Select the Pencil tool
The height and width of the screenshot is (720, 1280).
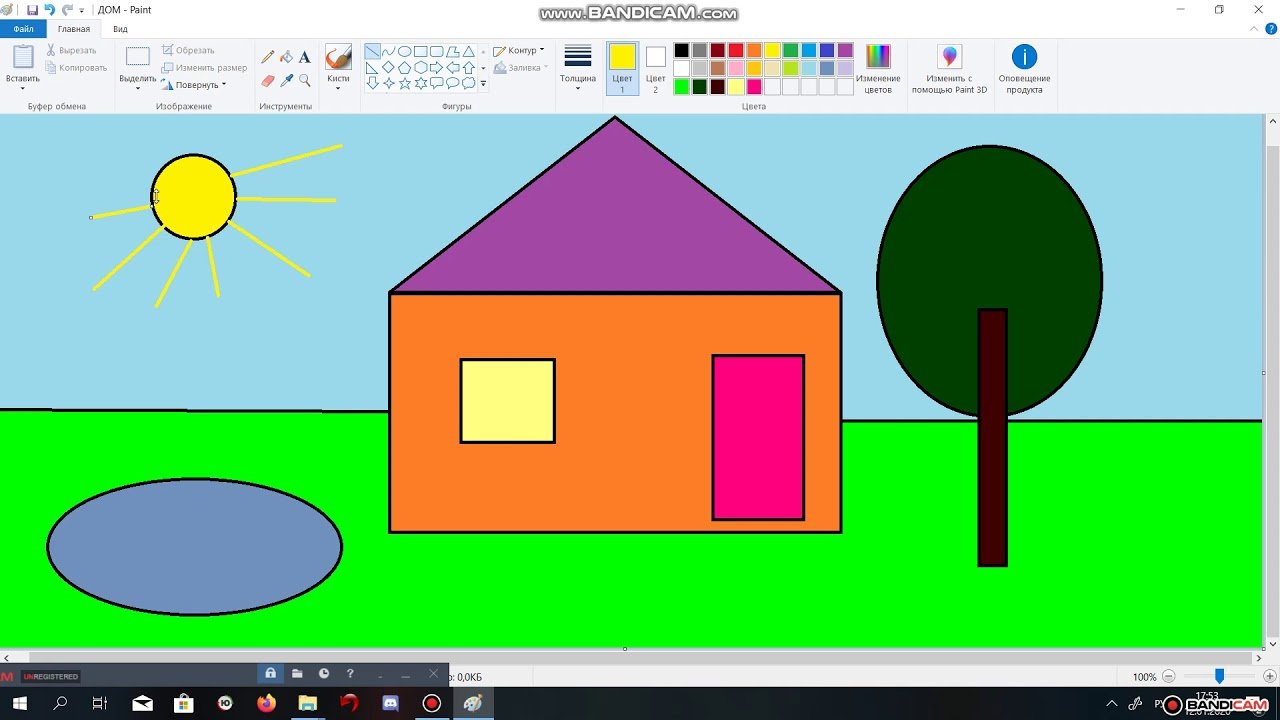pos(268,57)
